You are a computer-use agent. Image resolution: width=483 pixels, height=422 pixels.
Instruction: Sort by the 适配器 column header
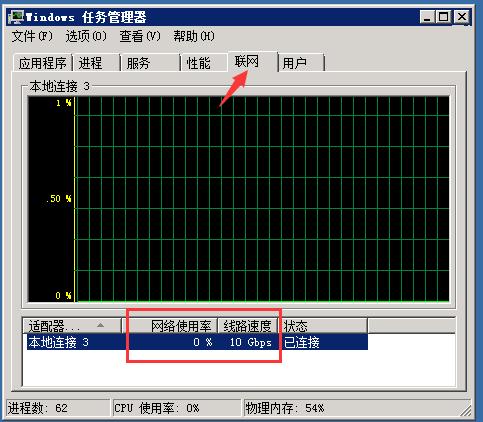point(72,326)
